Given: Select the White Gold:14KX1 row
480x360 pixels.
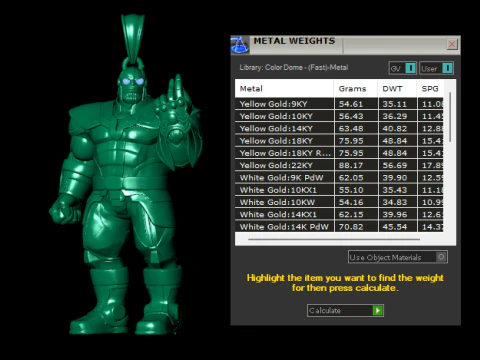Looking at the screenshot, I should (x=339, y=215).
